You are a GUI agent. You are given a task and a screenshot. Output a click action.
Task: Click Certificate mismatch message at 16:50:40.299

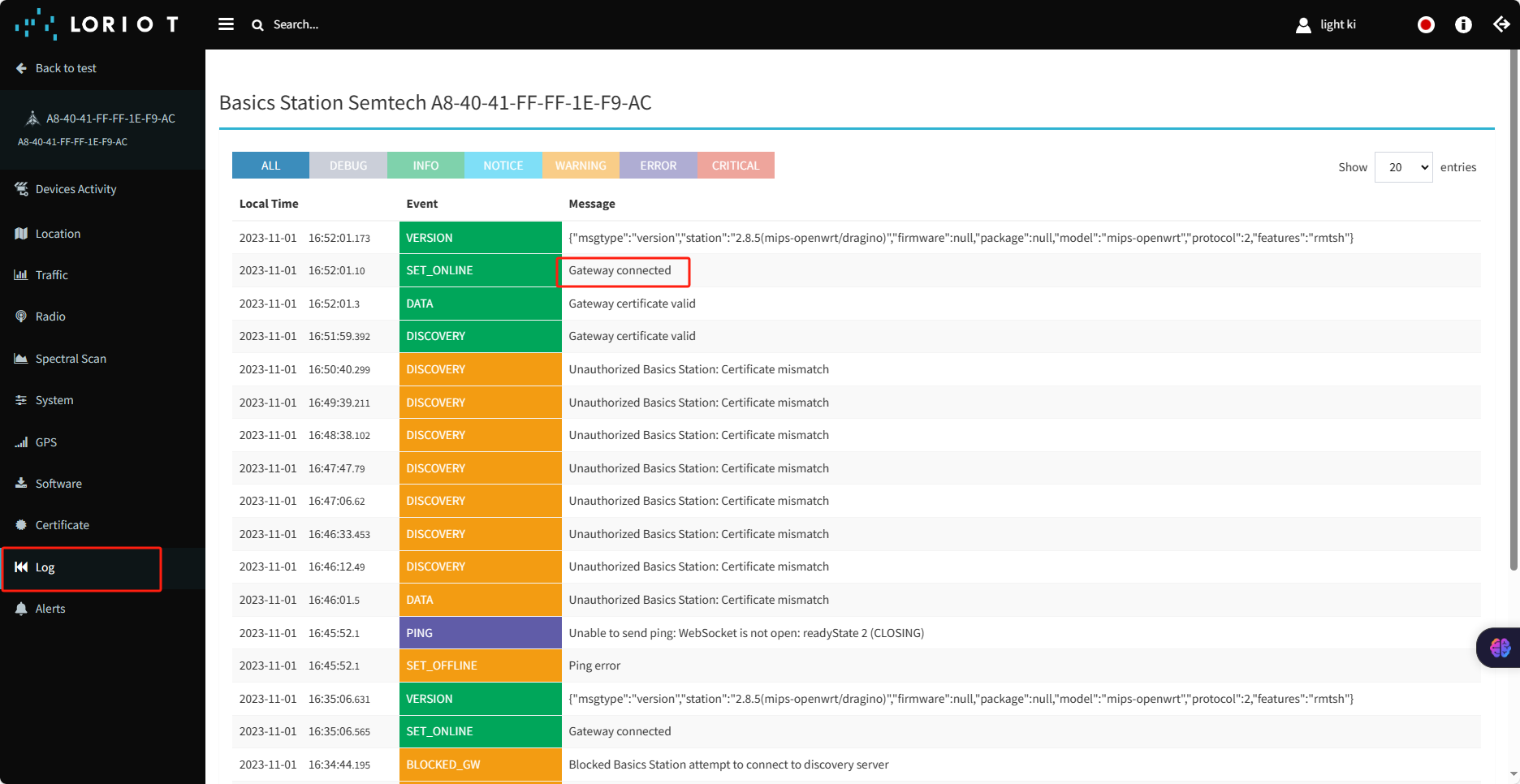coord(699,369)
